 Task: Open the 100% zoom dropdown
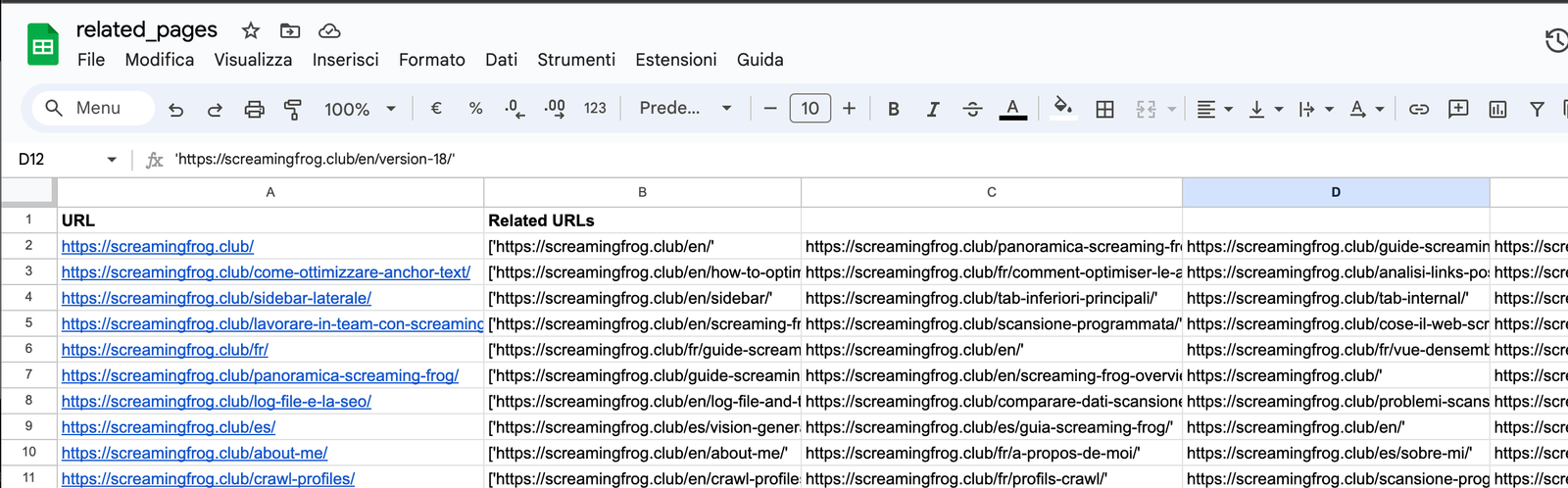(360, 109)
